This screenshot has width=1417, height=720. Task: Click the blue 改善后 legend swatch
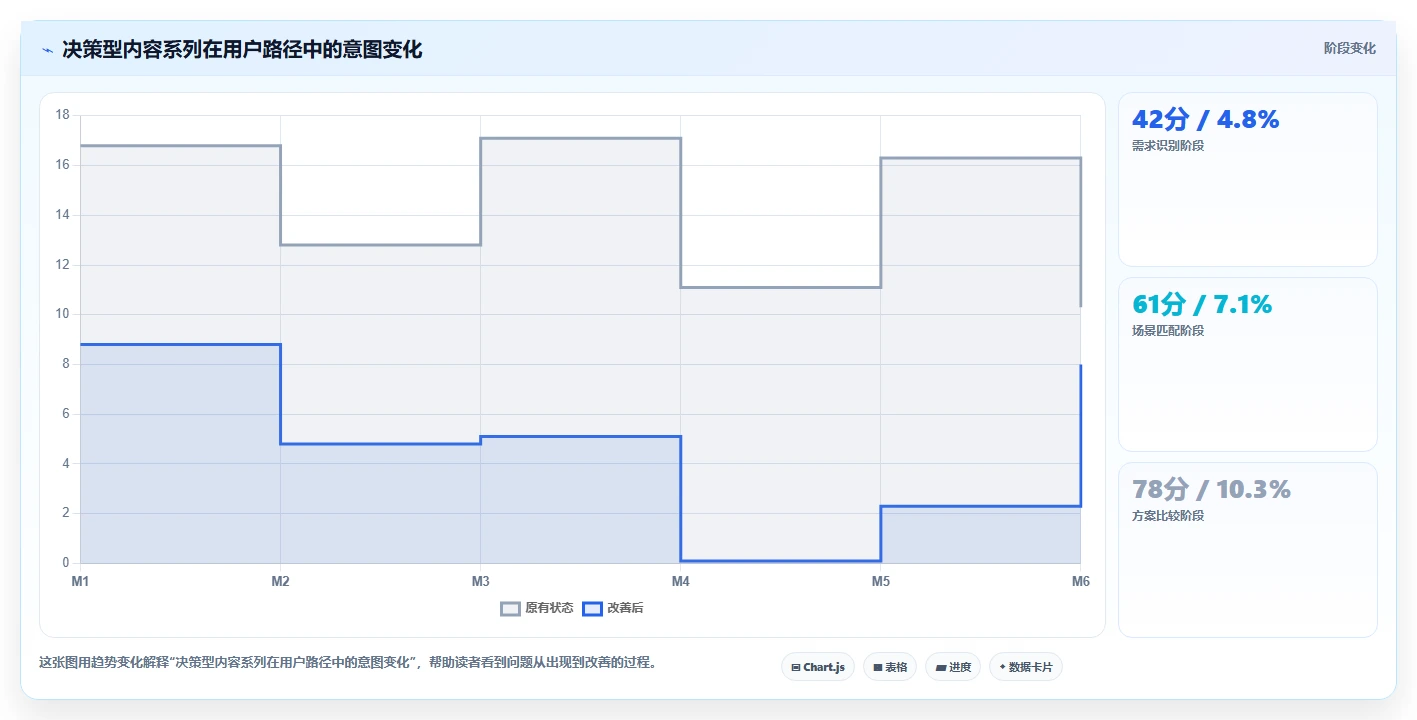coord(592,608)
